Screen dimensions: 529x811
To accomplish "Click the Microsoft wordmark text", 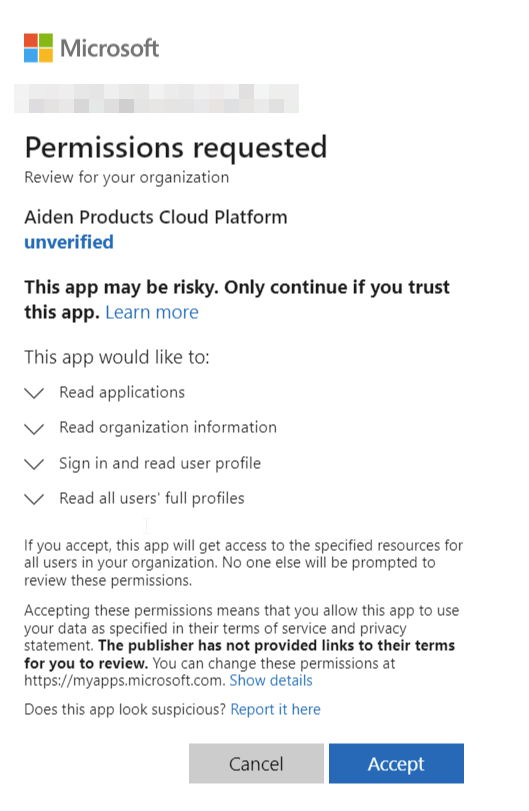I will point(110,48).
